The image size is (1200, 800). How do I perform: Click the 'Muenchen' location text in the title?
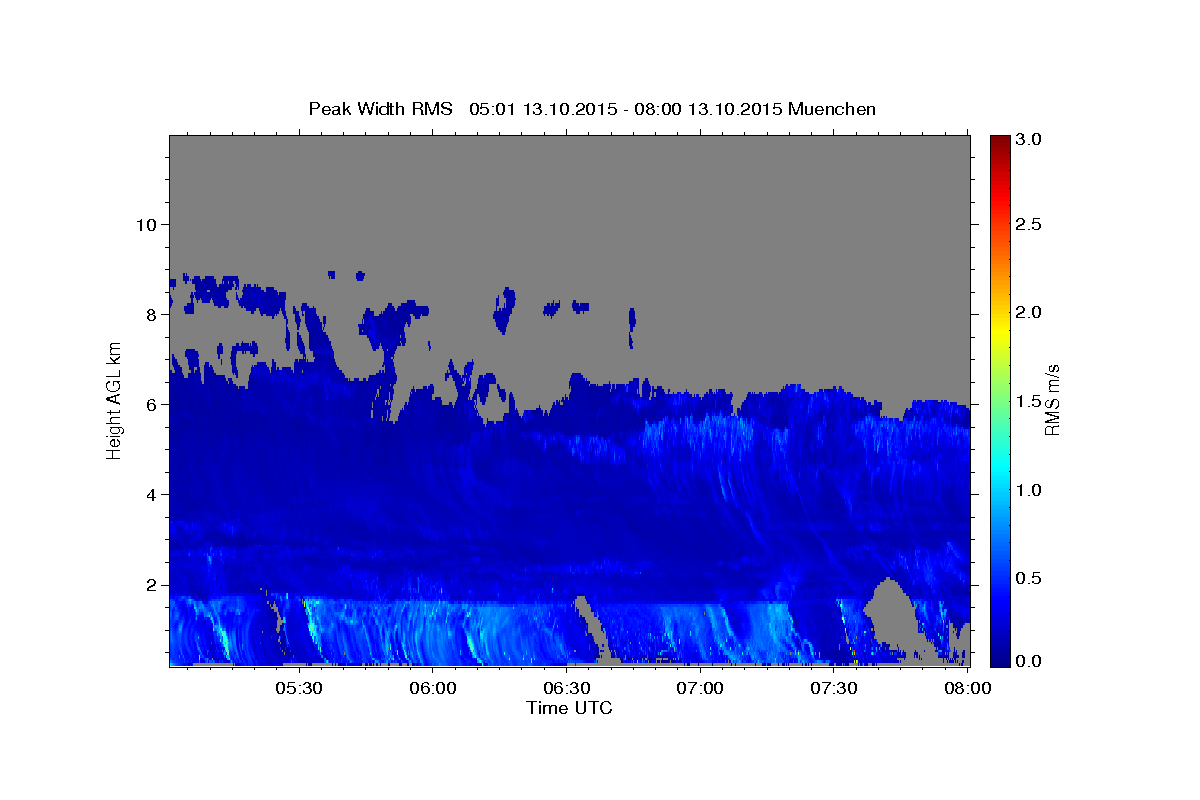coord(832,109)
